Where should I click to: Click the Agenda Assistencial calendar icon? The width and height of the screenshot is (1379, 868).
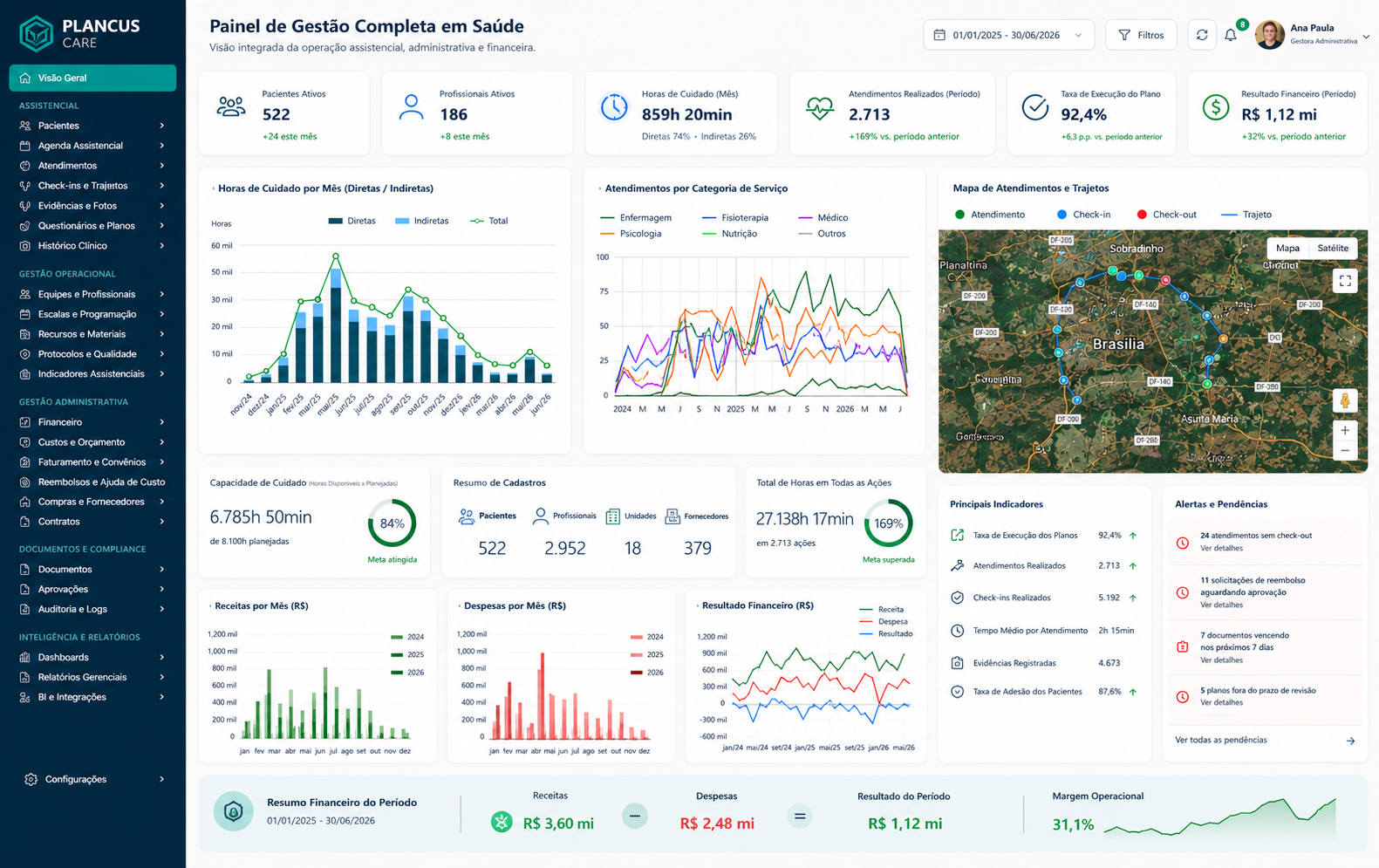pos(24,146)
